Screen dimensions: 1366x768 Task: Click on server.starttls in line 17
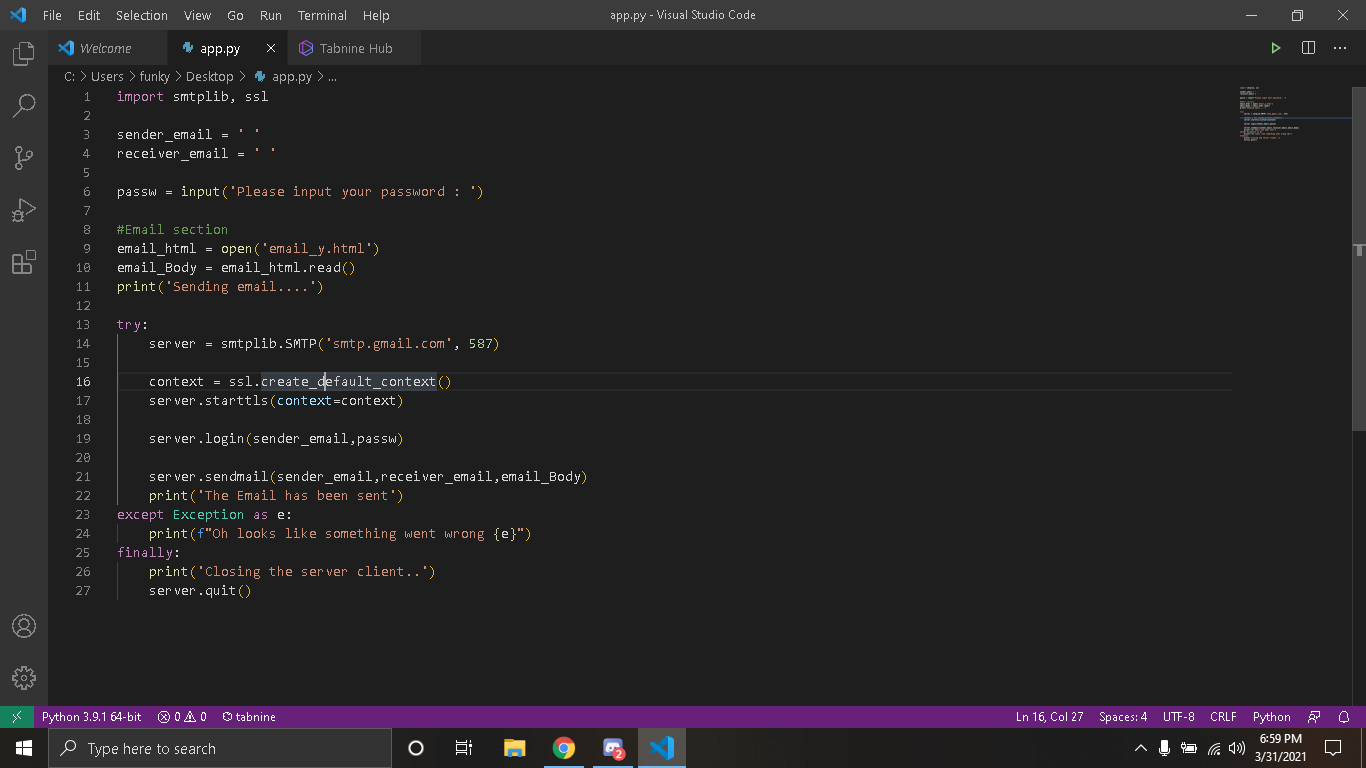[208, 401]
